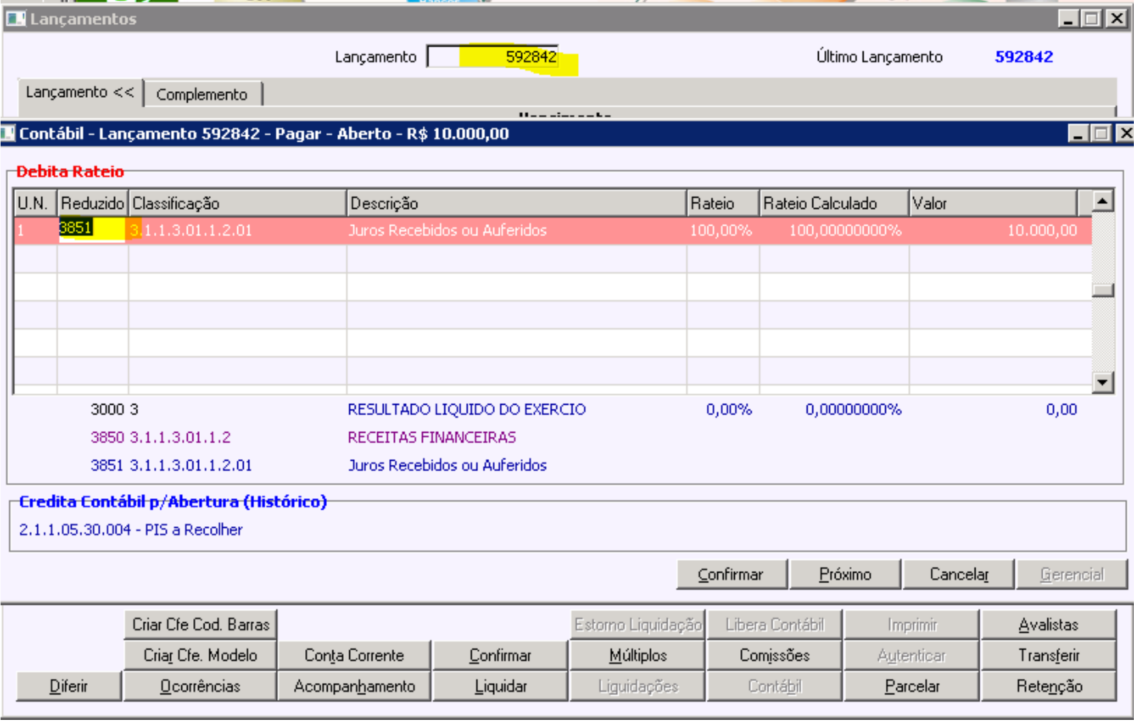The height and width of the screenshot is (723, 1134).
Task: Click the disabled Gerencial button
Action: [x=1072, y=575]
